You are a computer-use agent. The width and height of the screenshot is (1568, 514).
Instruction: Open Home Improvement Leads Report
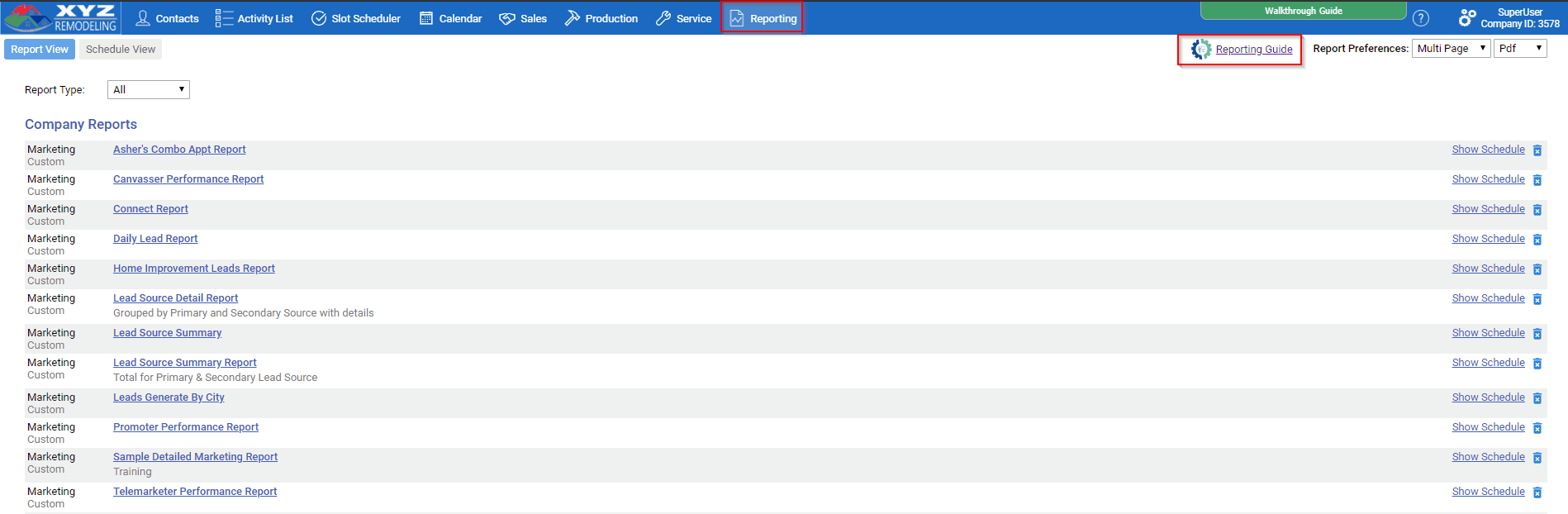(194, 269)
